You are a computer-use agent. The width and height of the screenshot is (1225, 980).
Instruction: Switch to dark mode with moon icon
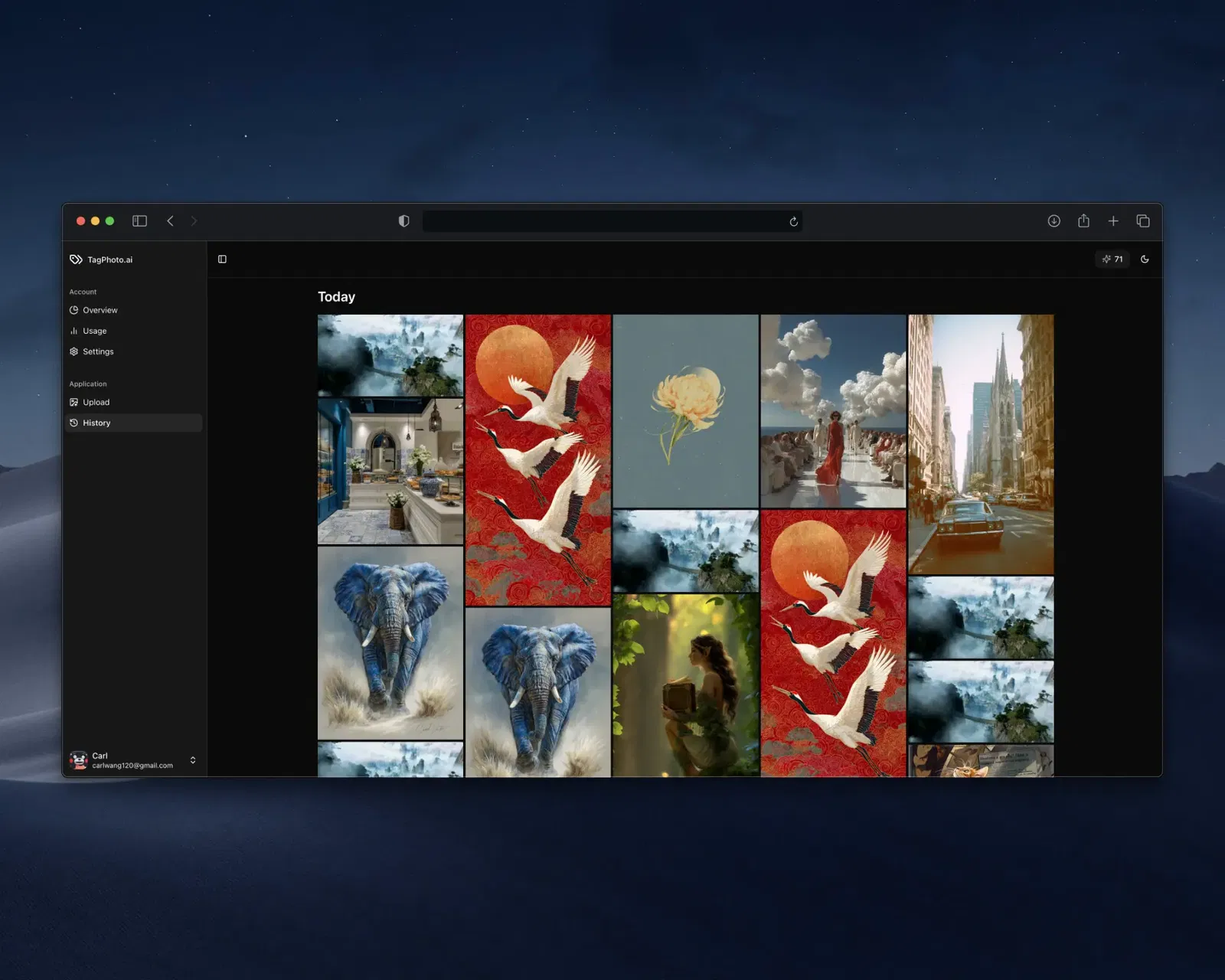coord(1145,260)
